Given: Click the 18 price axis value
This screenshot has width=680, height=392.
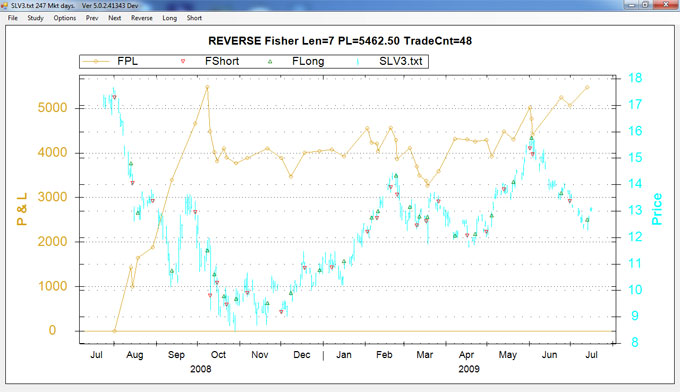Looking at the screenshot, I should click(x=635, y=78).
